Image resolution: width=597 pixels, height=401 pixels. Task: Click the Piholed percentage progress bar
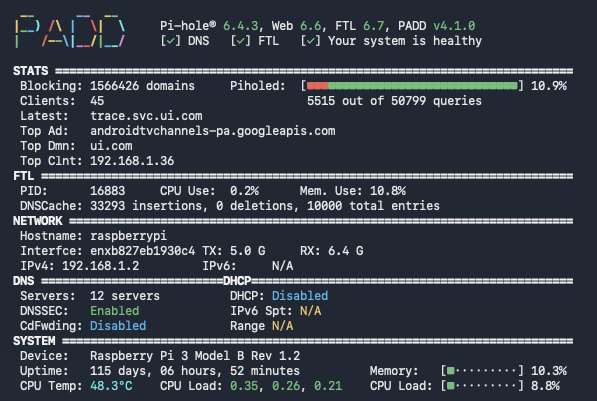click(412, 86)
